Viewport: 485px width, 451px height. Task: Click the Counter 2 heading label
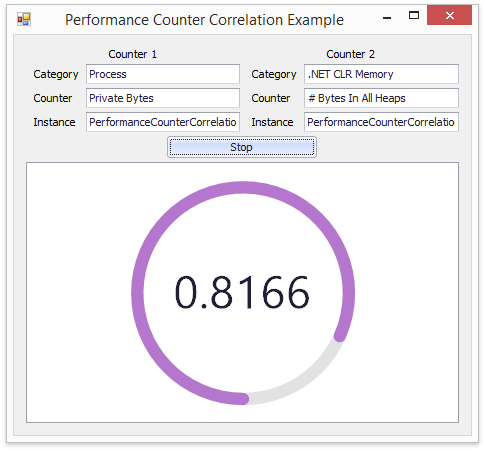(x=350, y=54)
